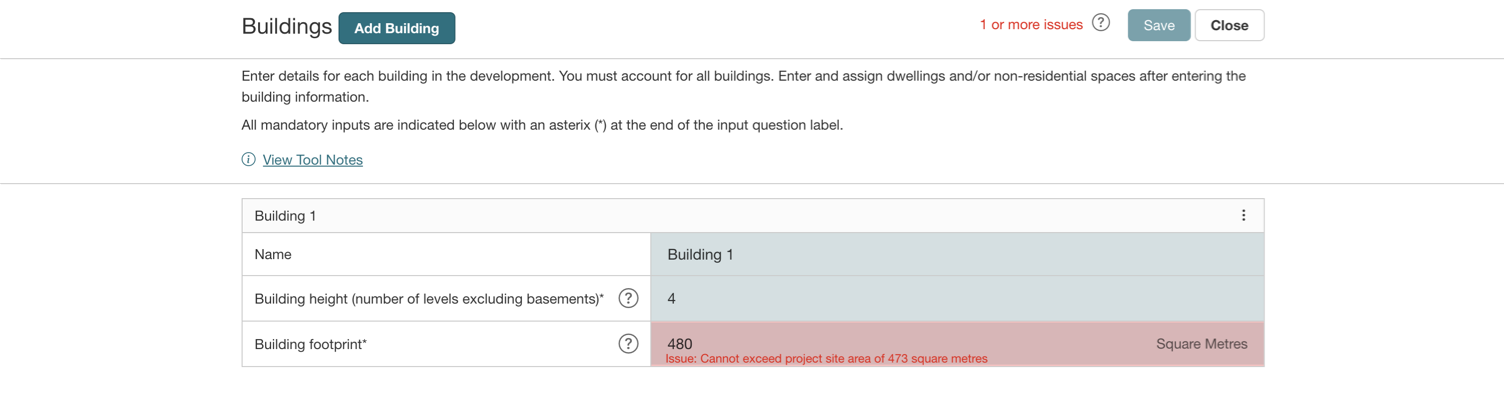Image resolution: width=1505 pixels, height=408 pixels.
Task: Click the footprint site area issue message
Action: coord(826,359)
